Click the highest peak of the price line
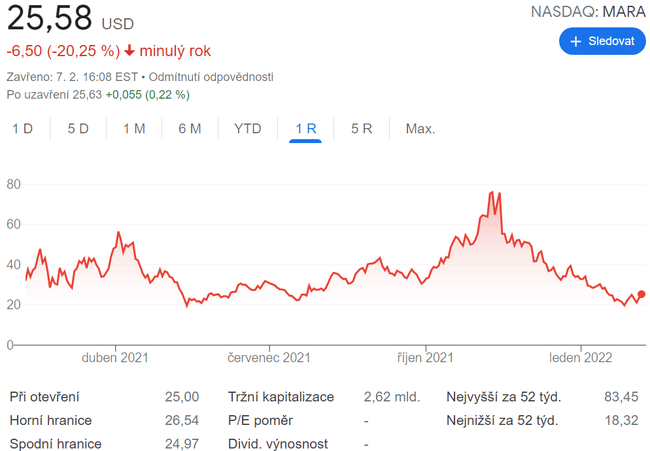 tap(491, 192)
